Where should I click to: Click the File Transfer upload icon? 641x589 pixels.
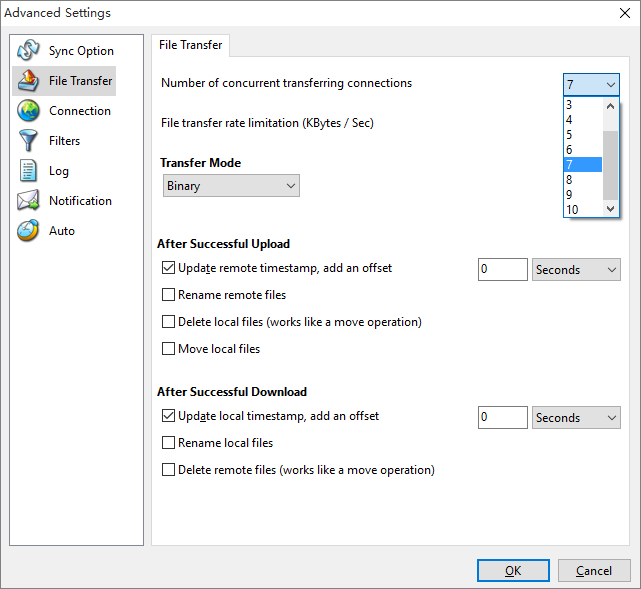tap(28, 81)
